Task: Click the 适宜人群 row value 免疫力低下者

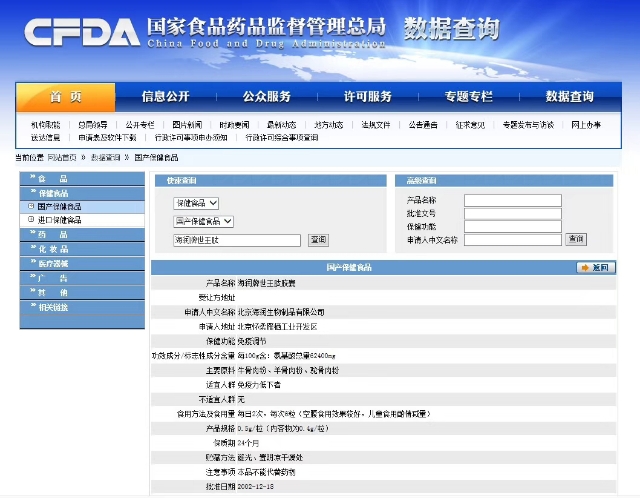Action: coord(259,385)
